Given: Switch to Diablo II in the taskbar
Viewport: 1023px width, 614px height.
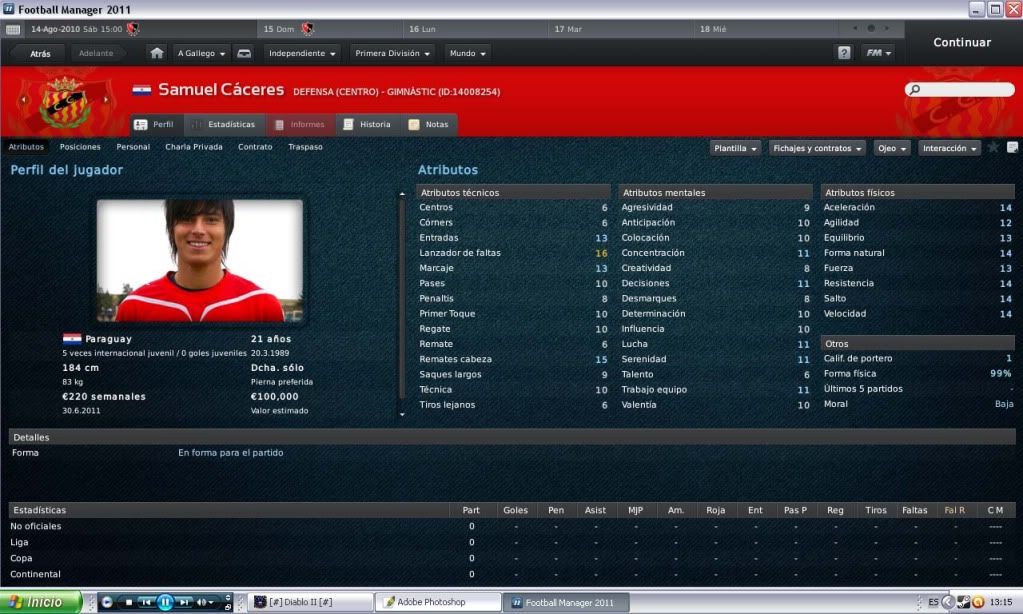Looking at the screenshot, I should point(311,602).
